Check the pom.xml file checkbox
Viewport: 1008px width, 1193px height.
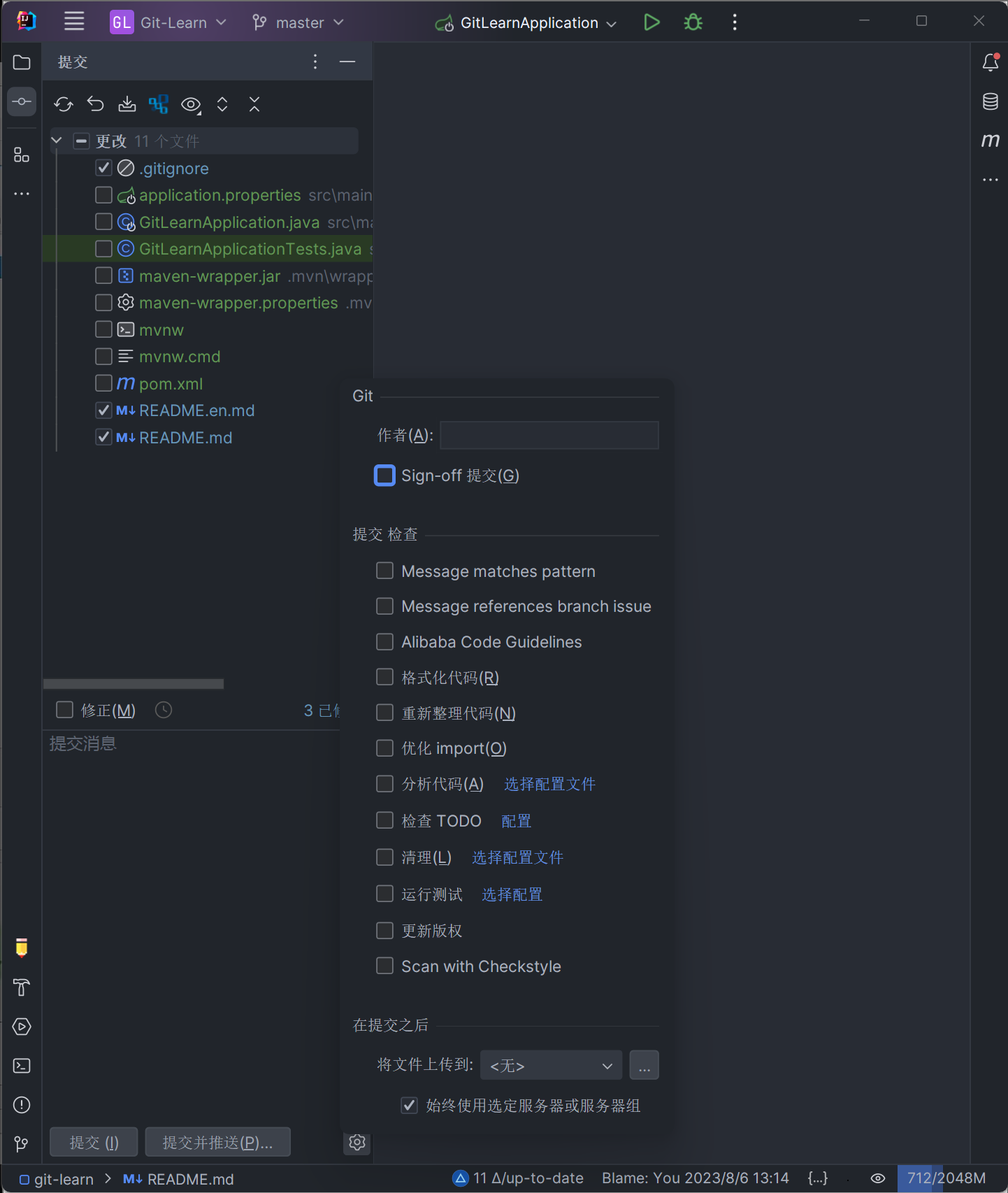(103, 383)
